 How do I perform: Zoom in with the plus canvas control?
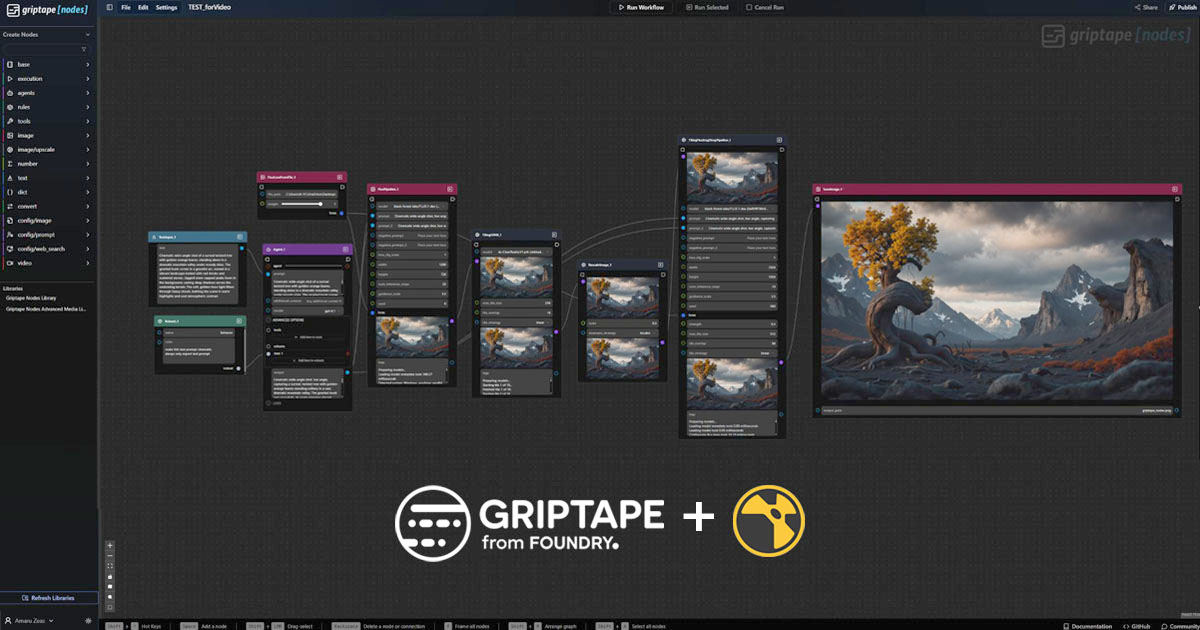click(110, 546)
